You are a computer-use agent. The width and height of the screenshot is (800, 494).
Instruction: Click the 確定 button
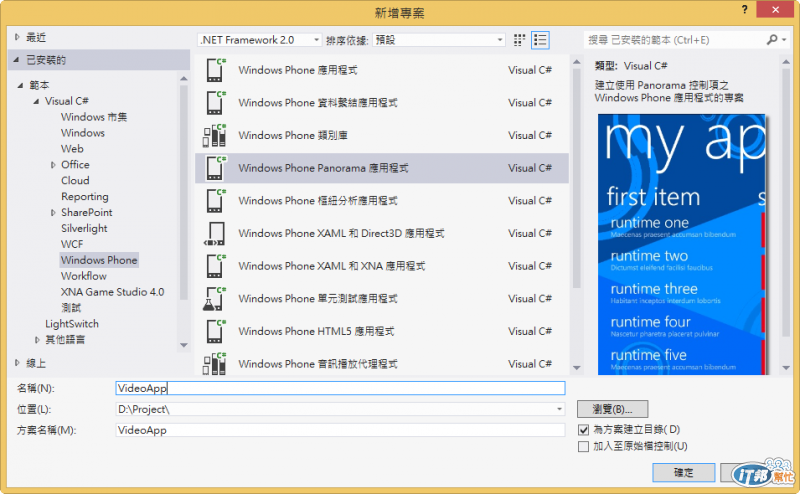click(683, 473)
